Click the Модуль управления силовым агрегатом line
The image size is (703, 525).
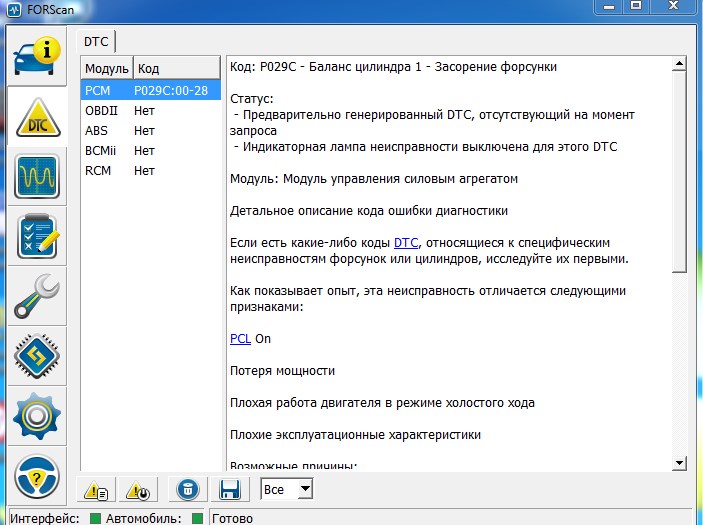374,179
